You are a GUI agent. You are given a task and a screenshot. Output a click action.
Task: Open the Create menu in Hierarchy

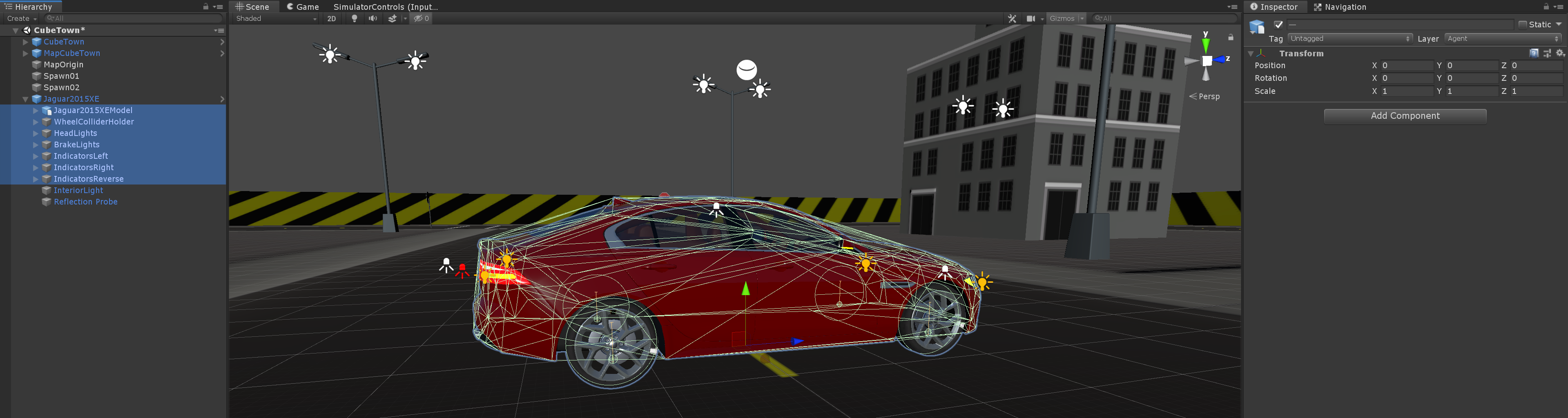22,19
